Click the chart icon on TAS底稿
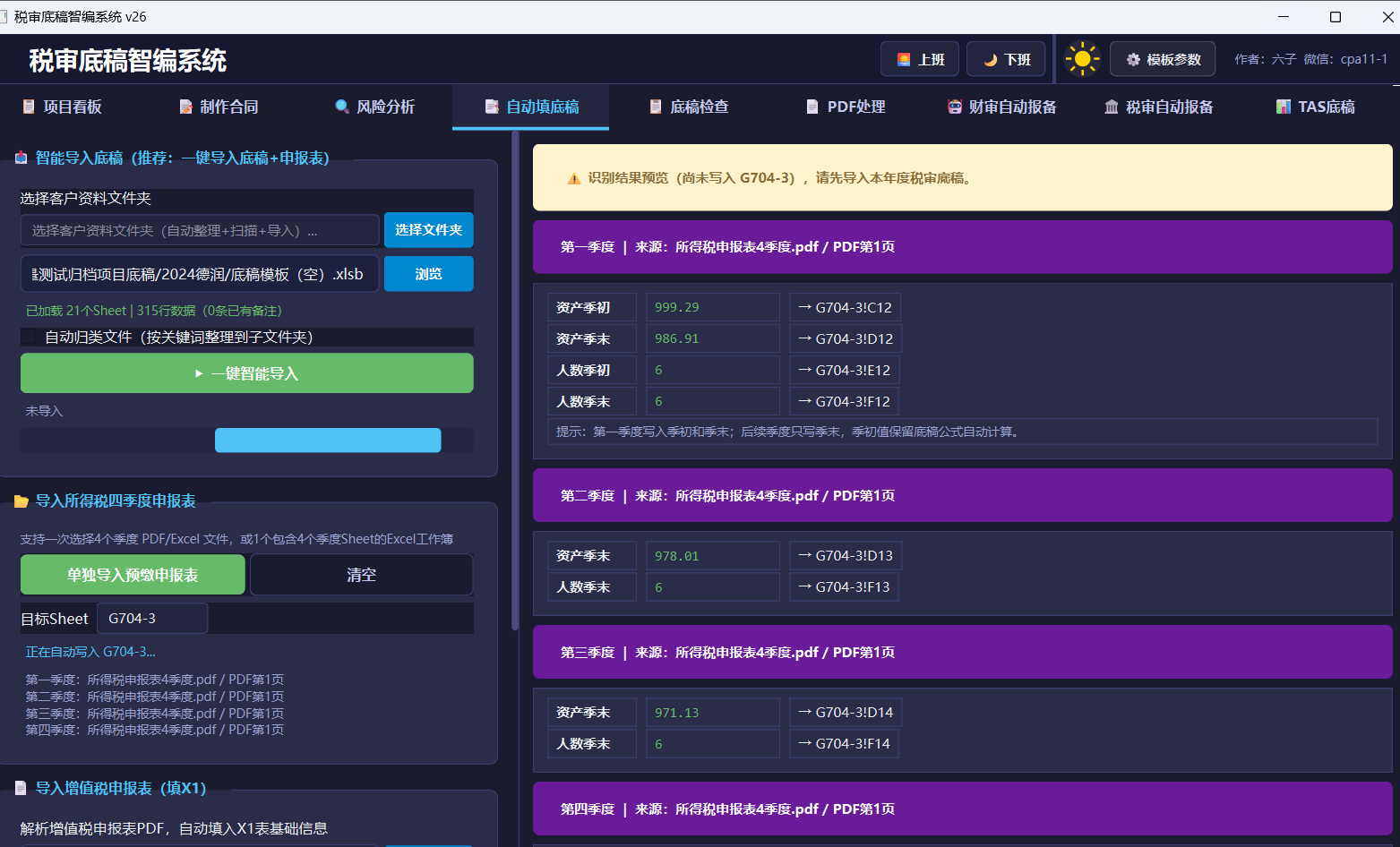 [x=1284, y=107]
